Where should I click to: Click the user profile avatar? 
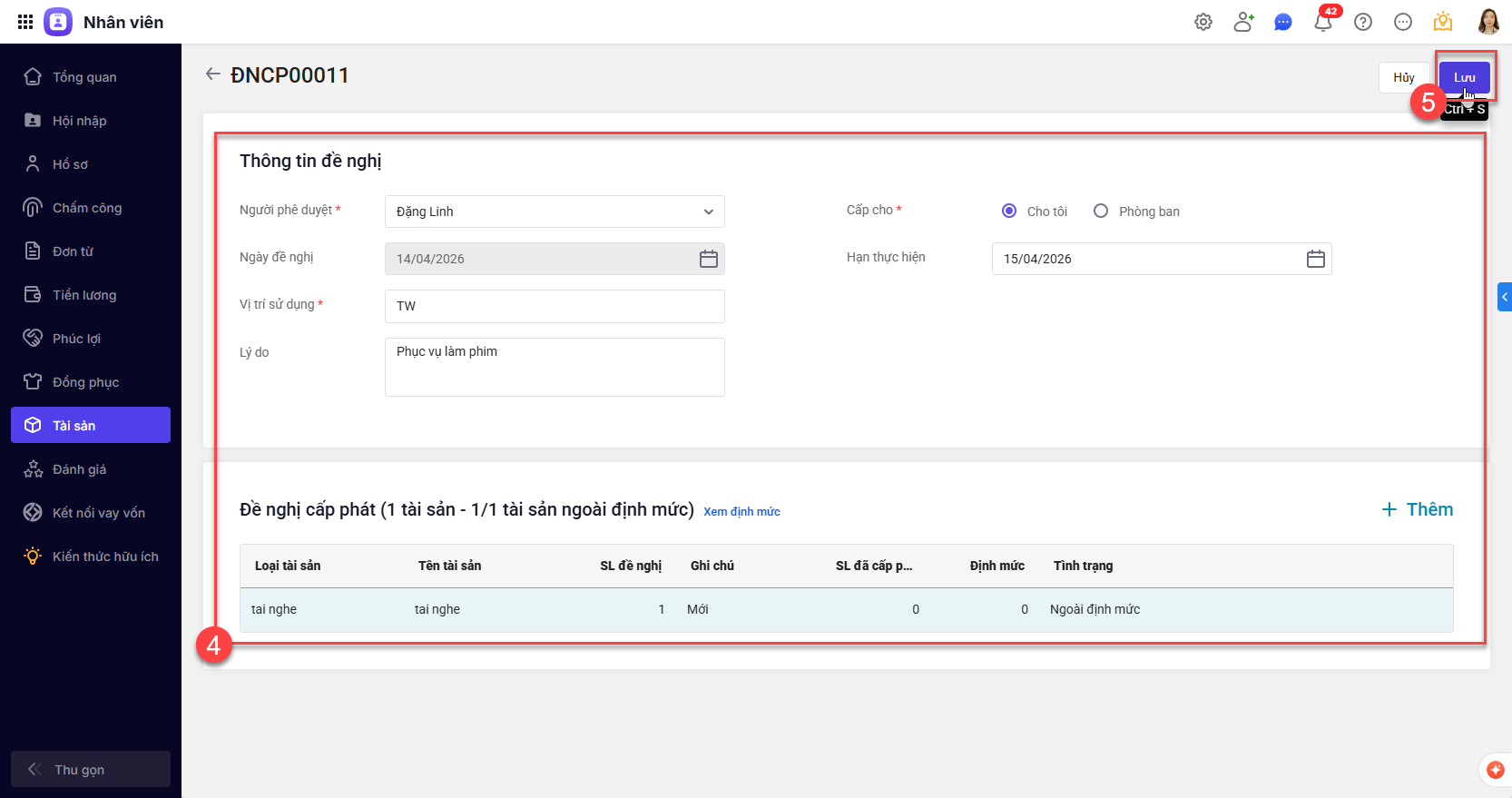tap(1488, 22)
